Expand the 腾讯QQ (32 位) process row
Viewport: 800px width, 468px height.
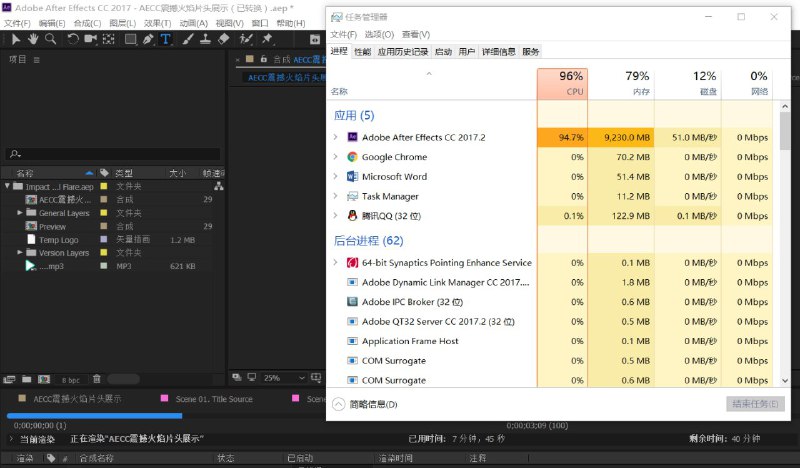tap(335, 215)
